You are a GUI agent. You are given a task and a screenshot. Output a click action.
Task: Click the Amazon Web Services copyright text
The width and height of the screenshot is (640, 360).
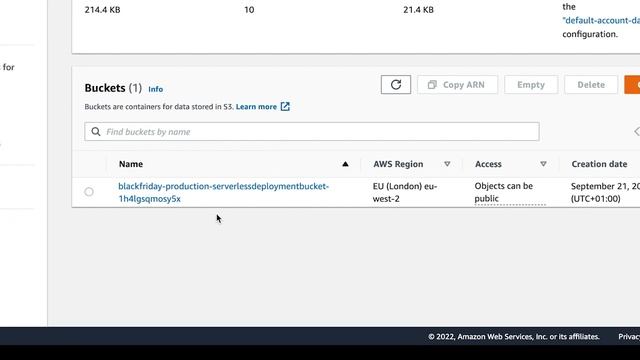[x=514, y=337]
